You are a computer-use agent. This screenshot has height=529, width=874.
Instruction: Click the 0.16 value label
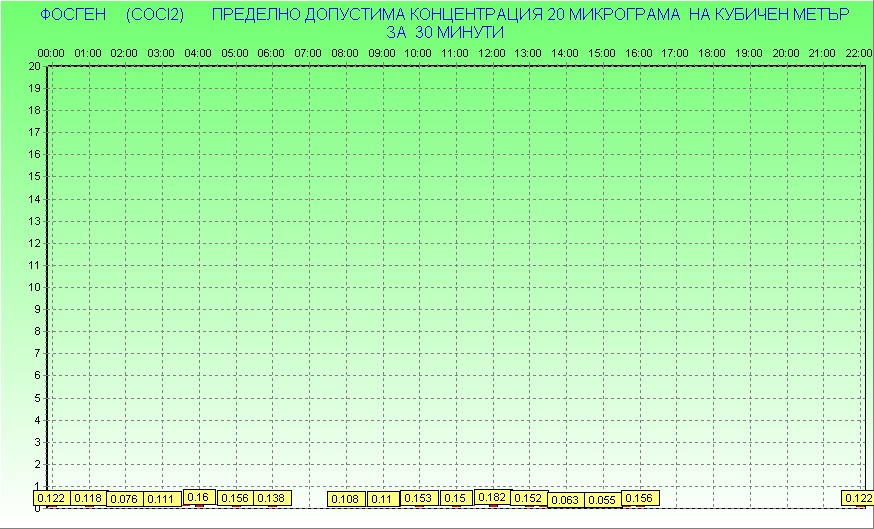click(198, 497)
